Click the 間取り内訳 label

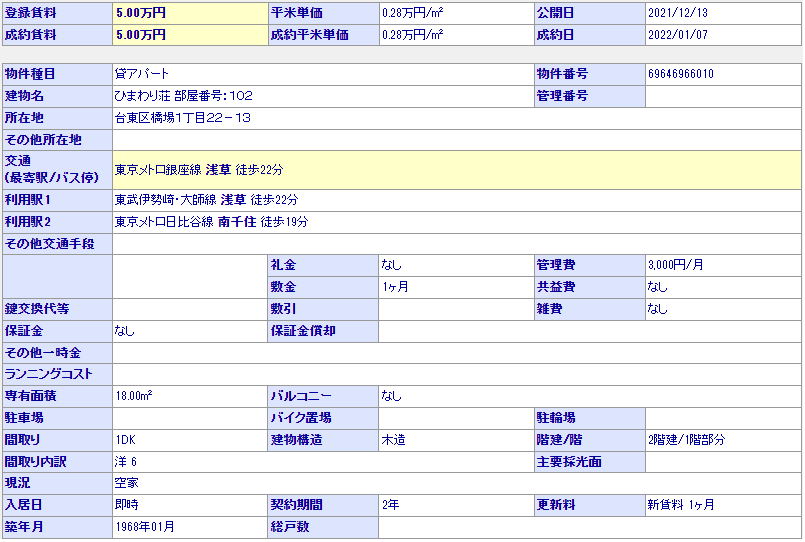(x=35, y=462)
